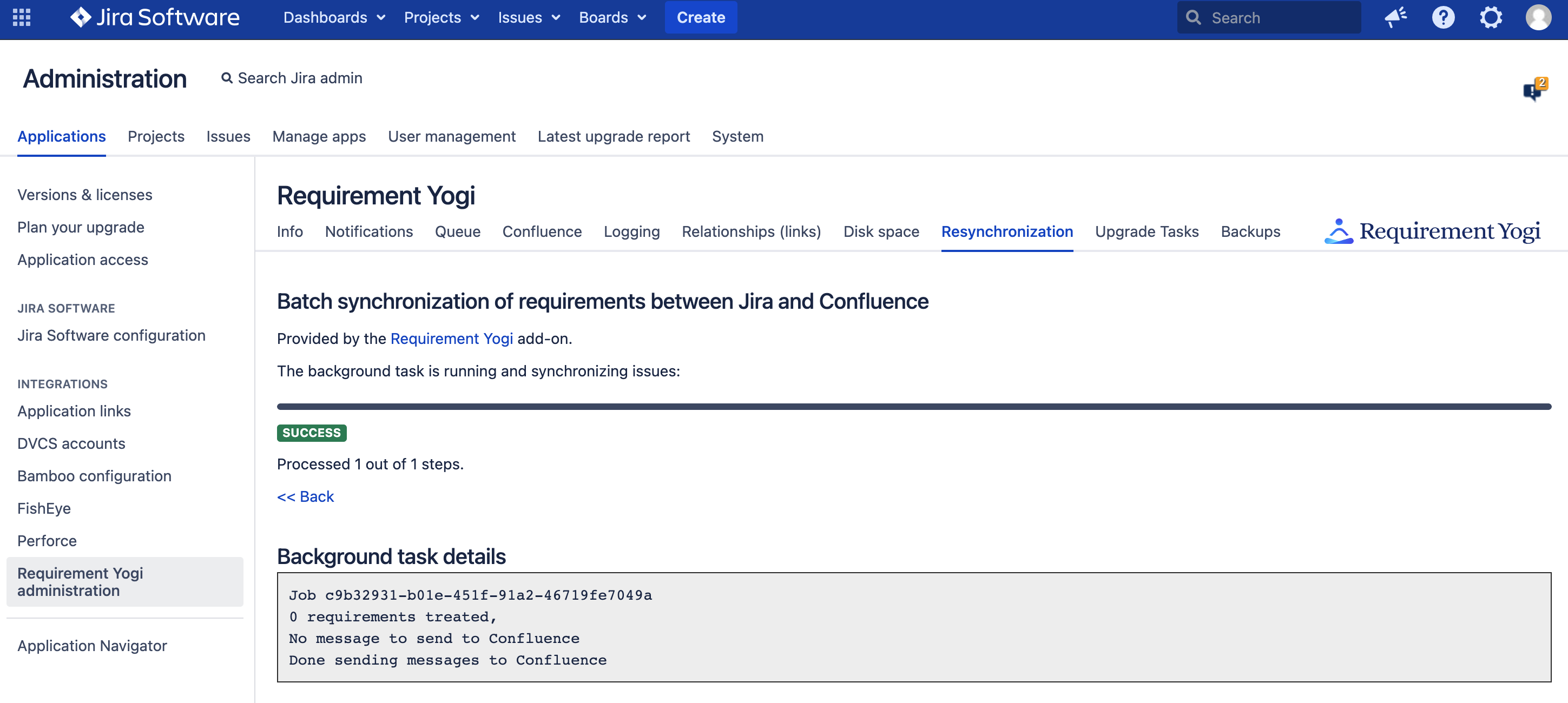
Task: Click the Requirement Yogi logo image
Action: pyautogui.click(x=1432, y=231)
